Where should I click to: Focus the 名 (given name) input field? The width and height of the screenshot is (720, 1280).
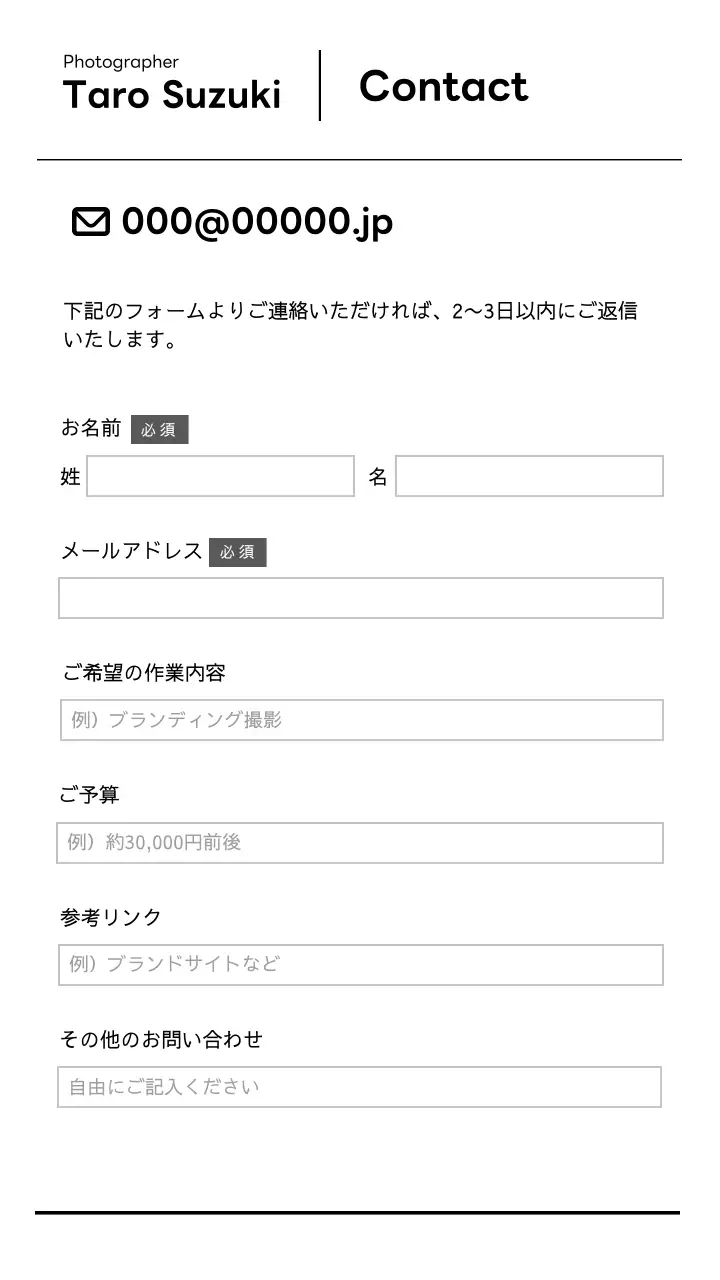click(529, 476)
